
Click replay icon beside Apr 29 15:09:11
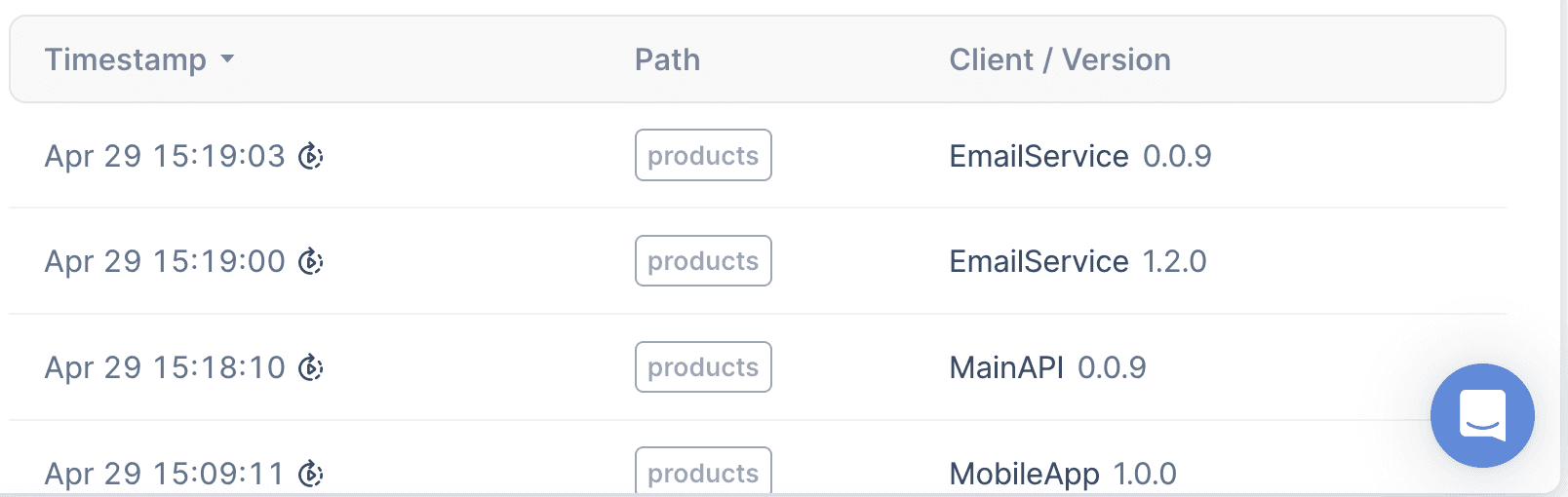(310, 474)
